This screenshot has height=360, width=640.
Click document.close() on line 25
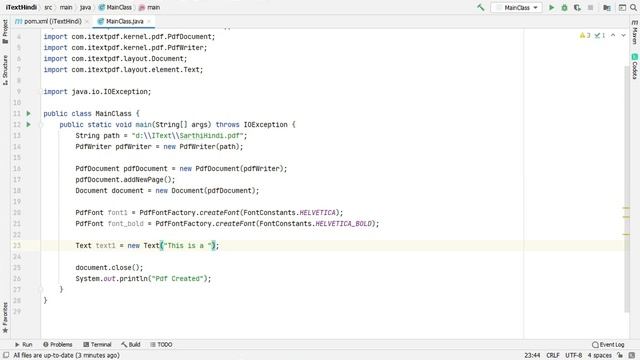tap(109, 267)
